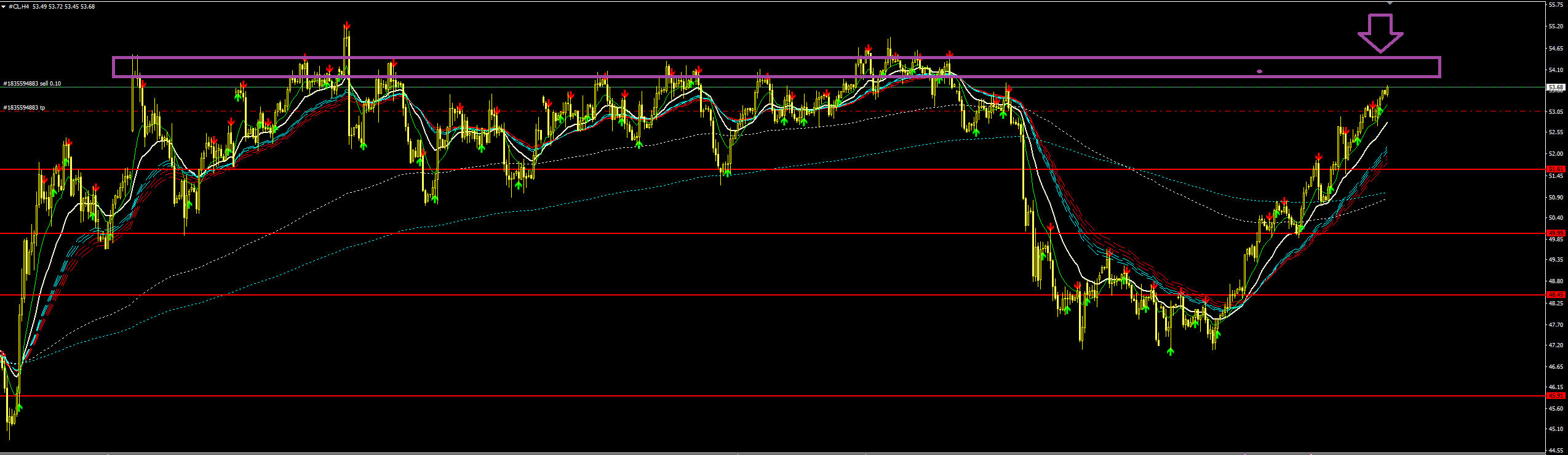Screen dimensions: 1568x455
Task: Select the '#1835594883 sell 0.10' order label
Action: (x=32, y=83)
